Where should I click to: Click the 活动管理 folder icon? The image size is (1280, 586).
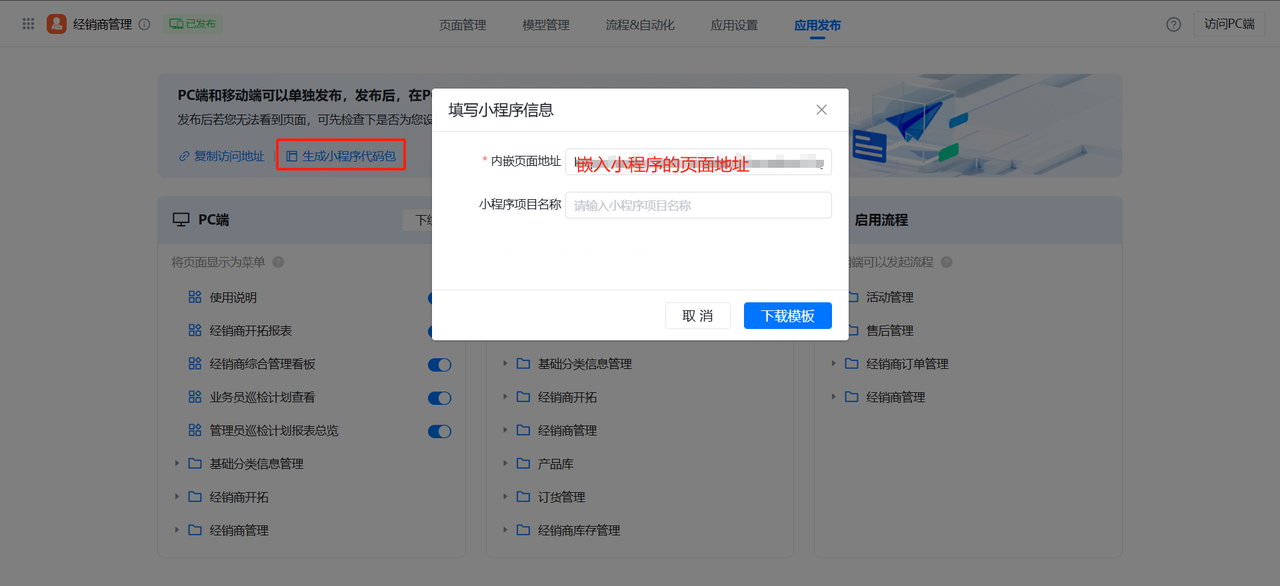(x=852, y=297)
